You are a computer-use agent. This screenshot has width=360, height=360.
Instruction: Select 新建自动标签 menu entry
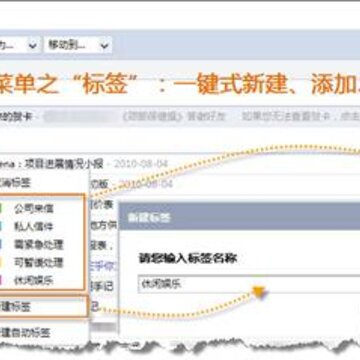pos(25,333)
